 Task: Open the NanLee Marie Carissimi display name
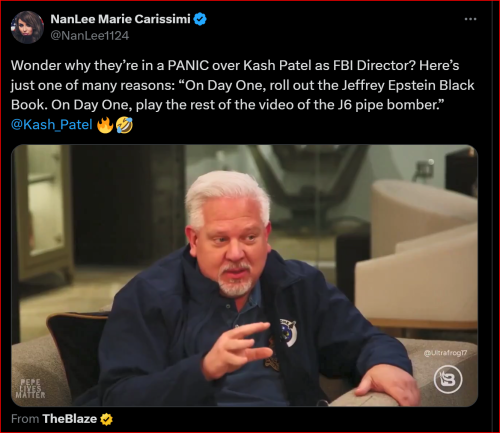[x=120, y=19]
